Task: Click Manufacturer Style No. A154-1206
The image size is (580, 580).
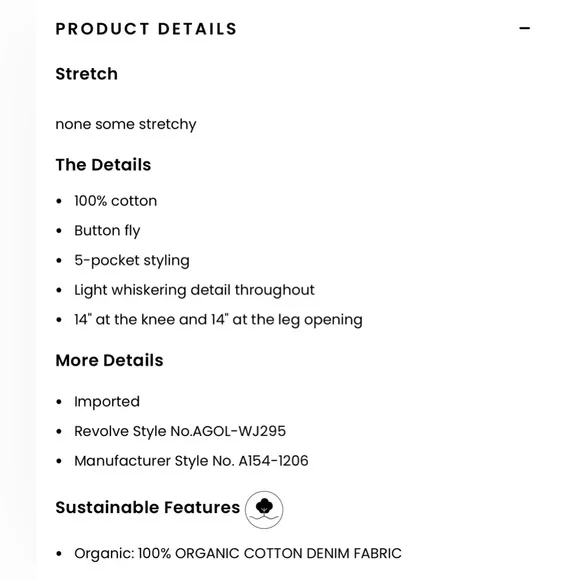Action: pos(191,461)
